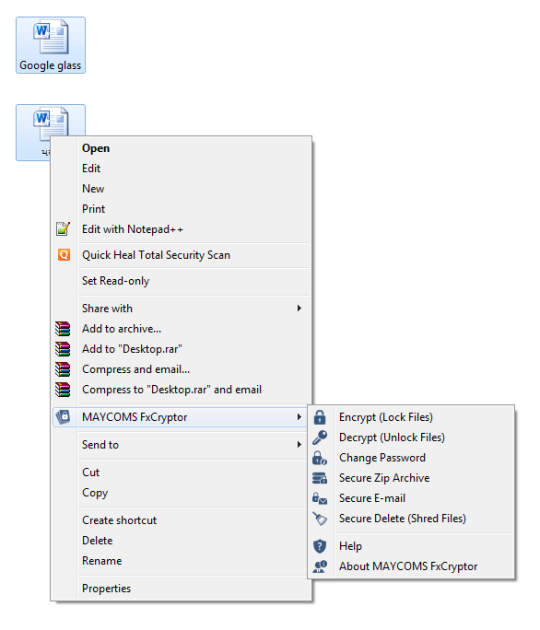Click the Secure Zip Archive icon
This screenshot has width=540, height=630.
(320, 478)
